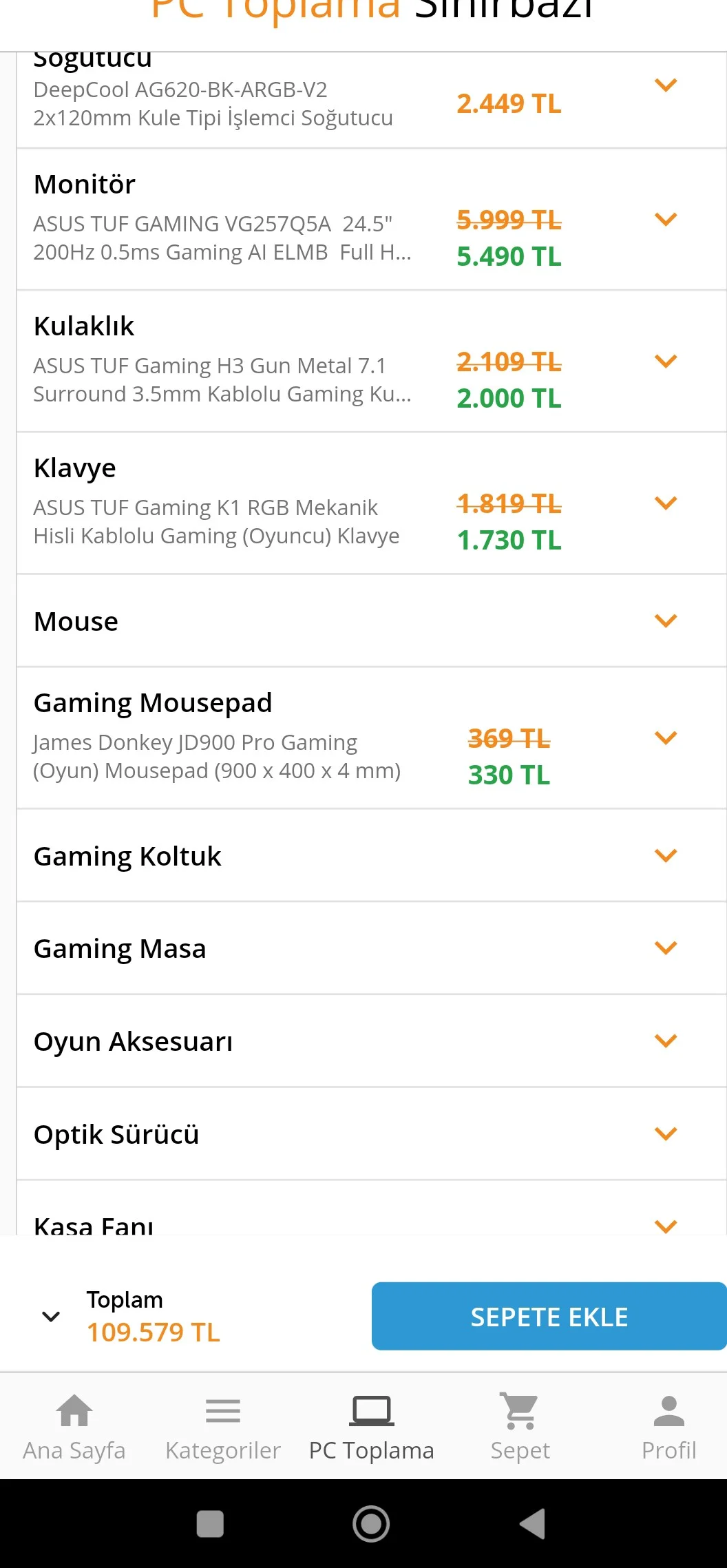Expand the Mouse category chevron

[666, 621]
